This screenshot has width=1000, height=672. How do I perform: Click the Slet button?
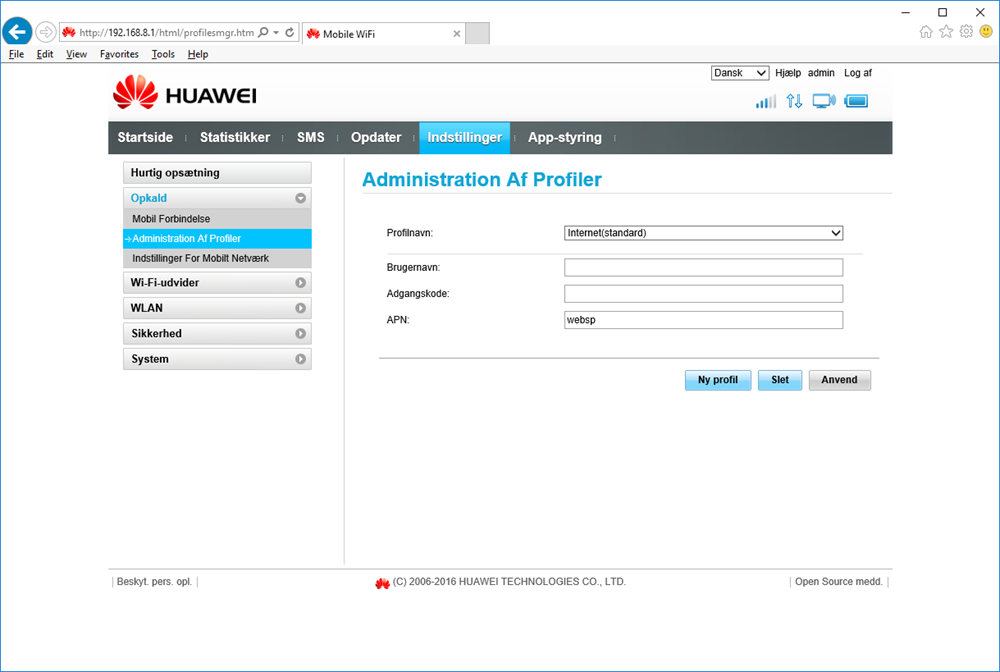[x=780, y=380]
